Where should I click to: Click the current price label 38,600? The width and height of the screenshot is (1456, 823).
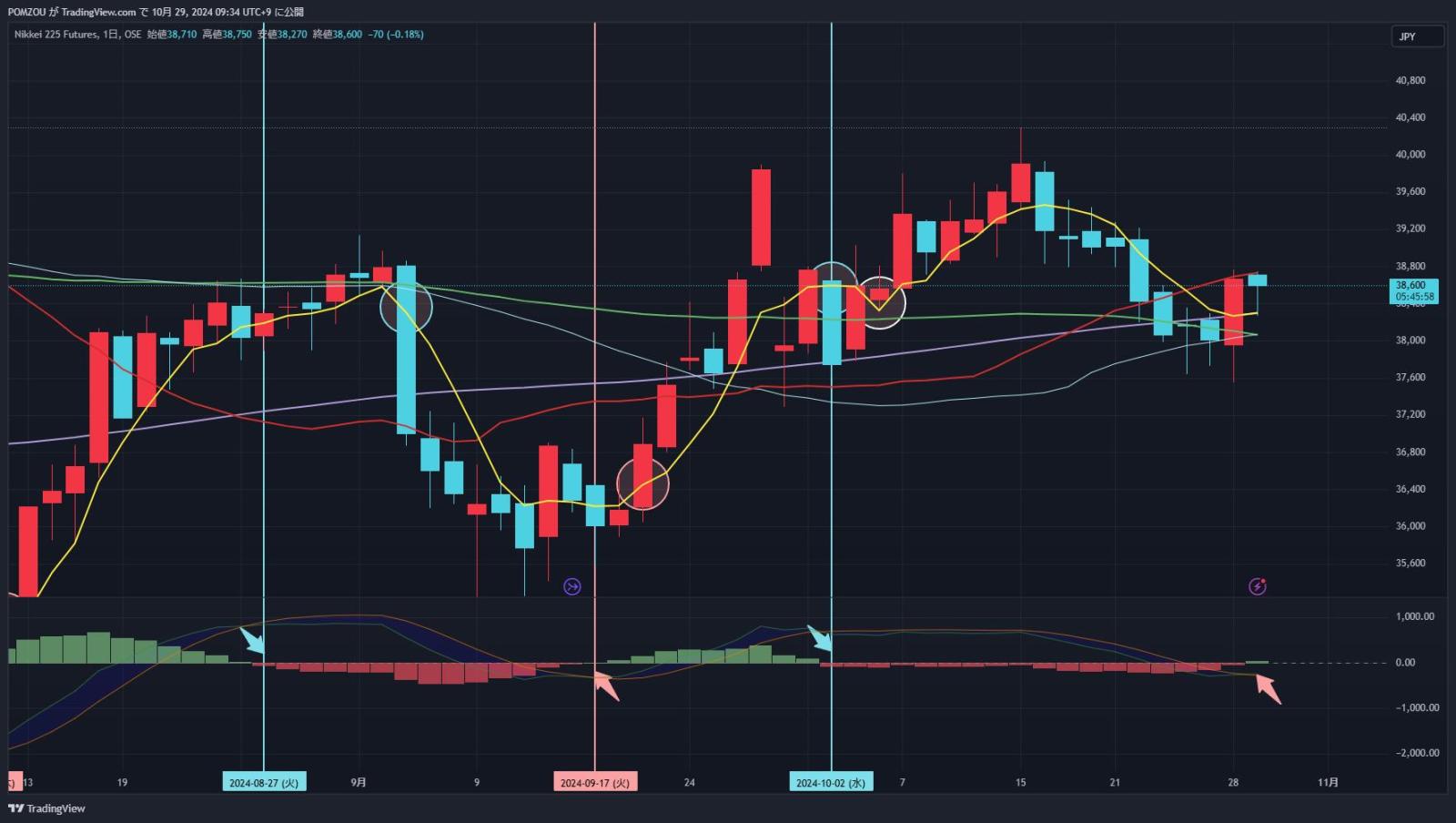pyautogui.click(x=1410, y=285)
